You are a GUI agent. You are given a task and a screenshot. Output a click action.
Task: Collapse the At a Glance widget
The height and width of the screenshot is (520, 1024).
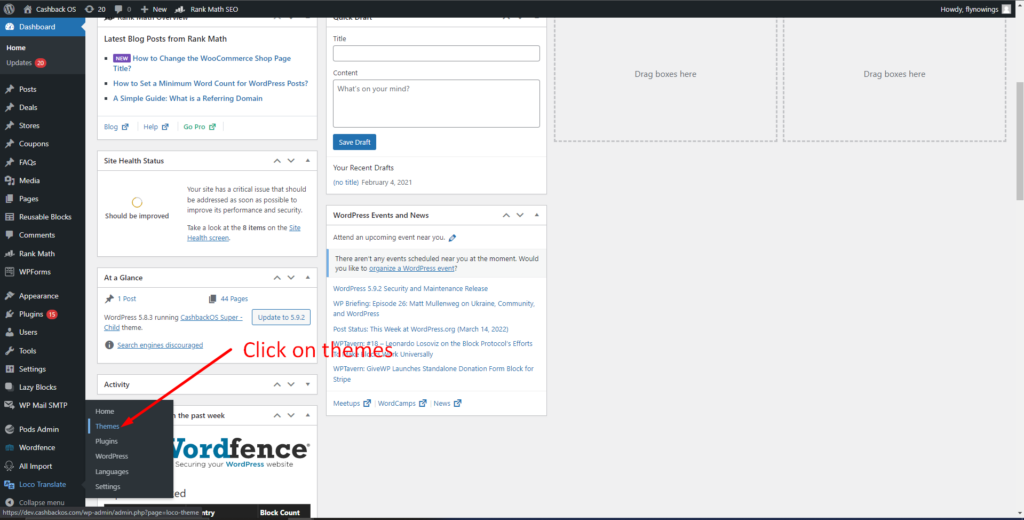click(308, 278)
